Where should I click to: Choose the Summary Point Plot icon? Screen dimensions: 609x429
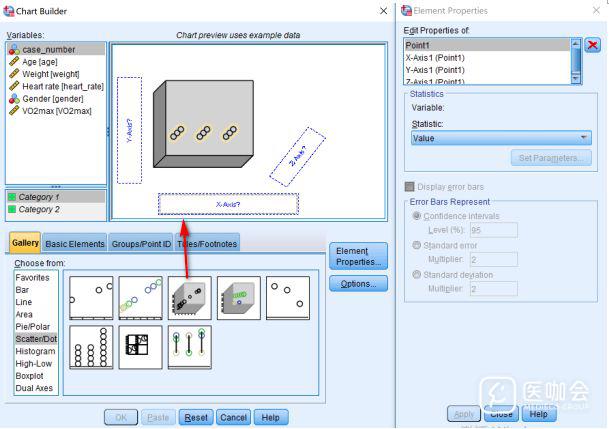coord(287,297)
